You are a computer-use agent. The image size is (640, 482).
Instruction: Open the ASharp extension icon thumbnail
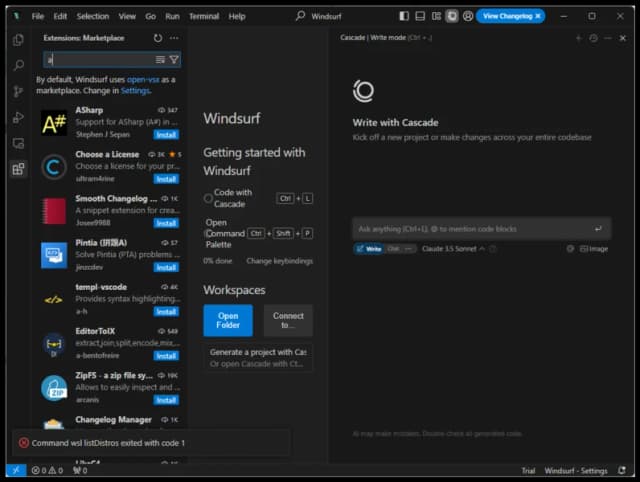coord(54,123)
